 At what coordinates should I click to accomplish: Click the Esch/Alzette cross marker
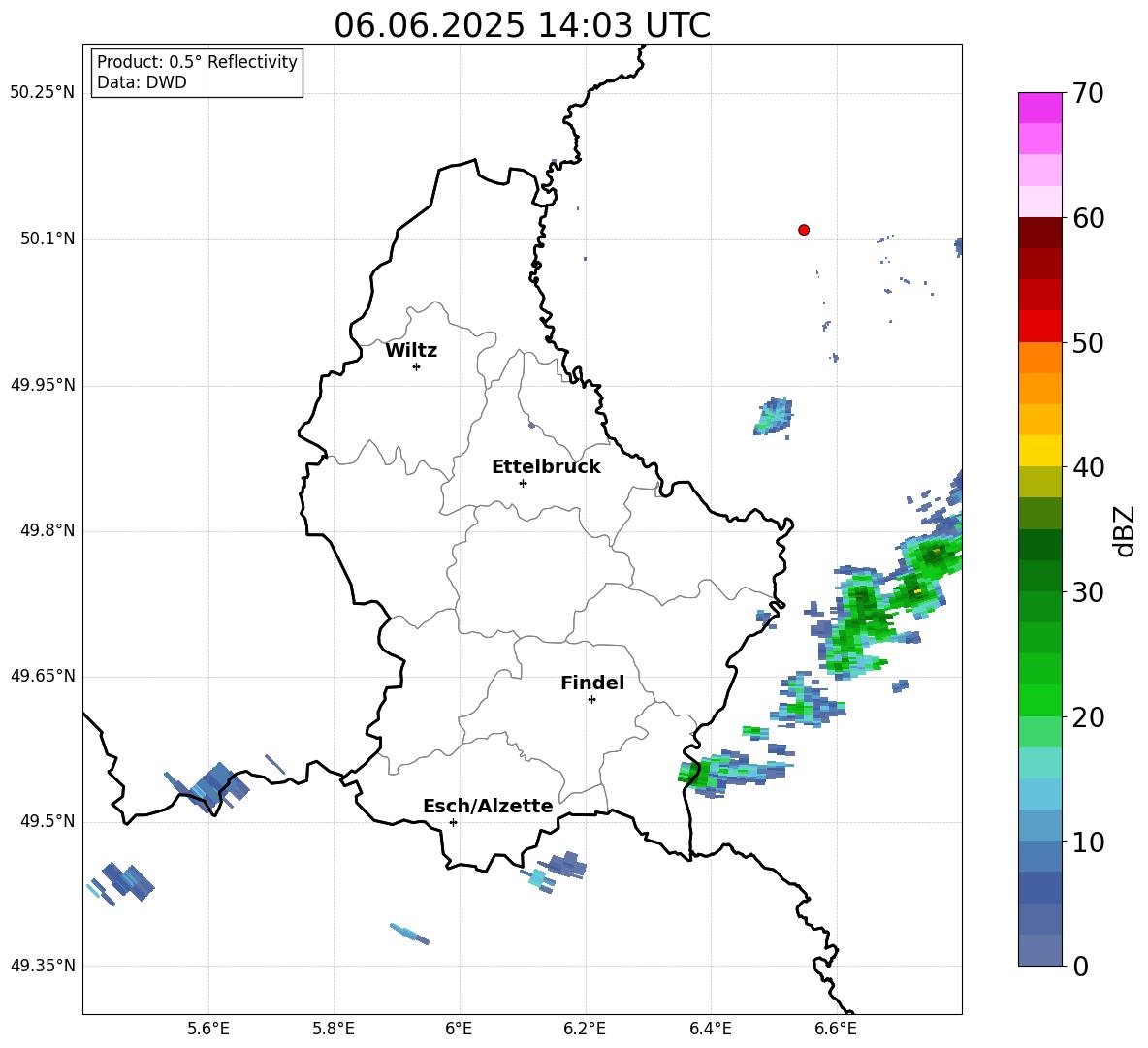453,822
